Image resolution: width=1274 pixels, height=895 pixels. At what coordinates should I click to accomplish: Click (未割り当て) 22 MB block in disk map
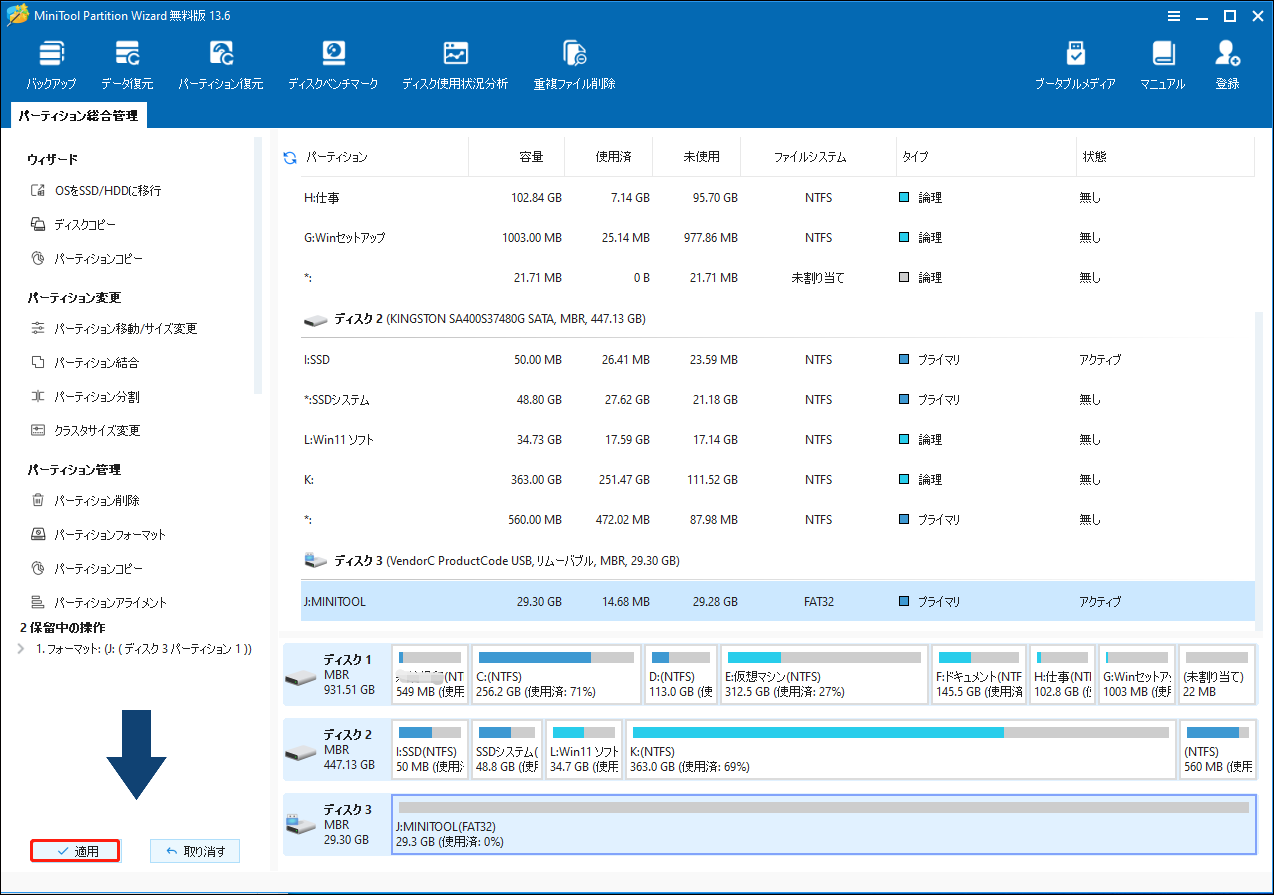pos(1217,674)
